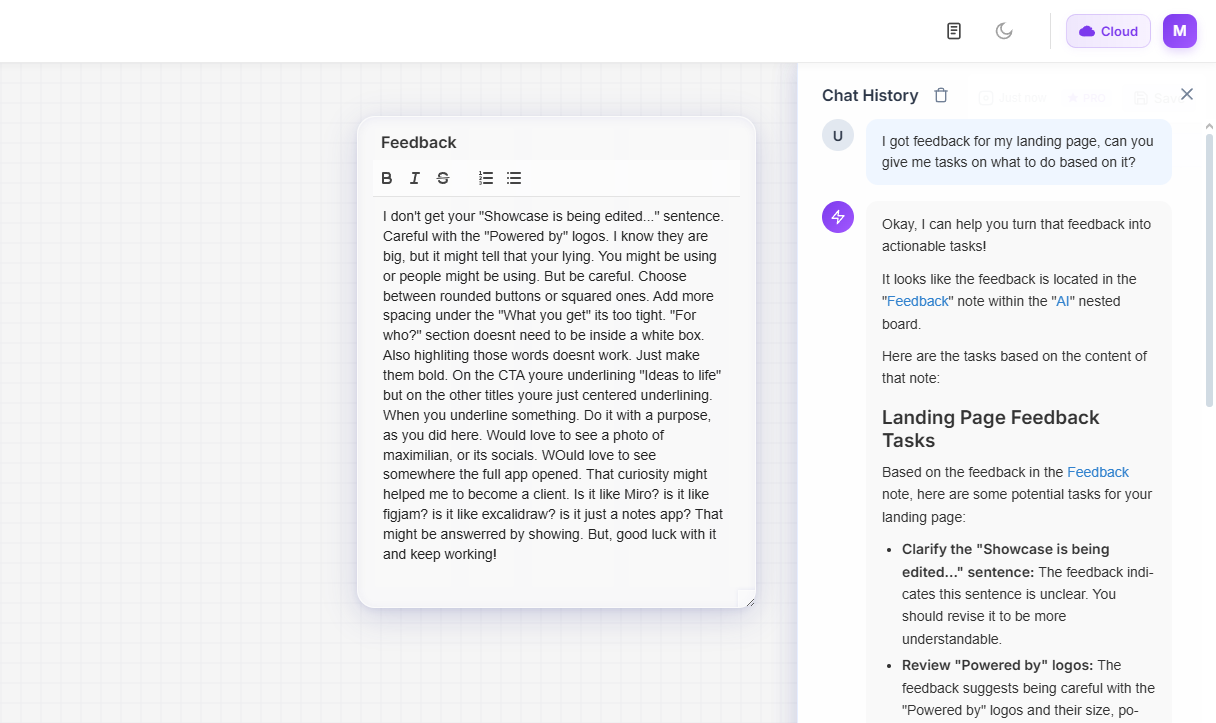This screenshot has width=1216, height=723.
Task: Click the Feedback note title
Action: [x=419, y=142]
